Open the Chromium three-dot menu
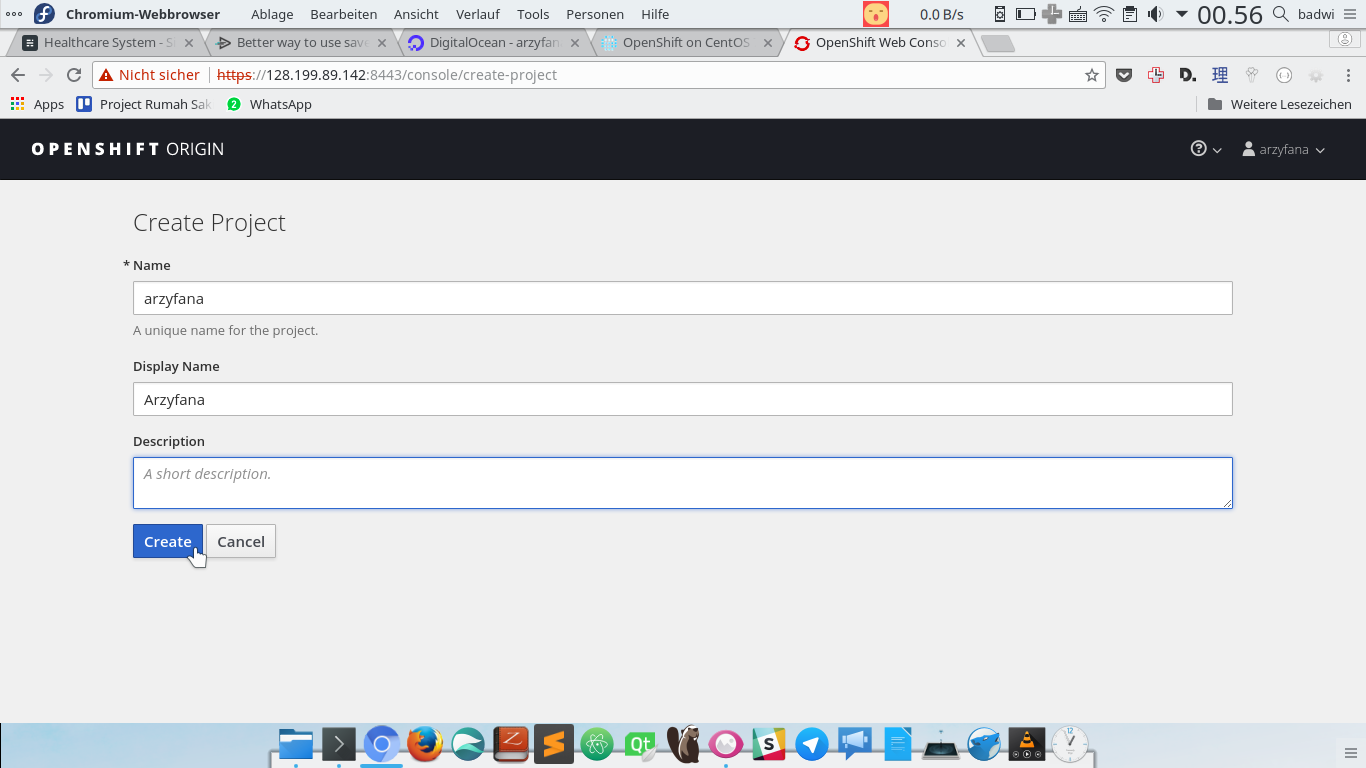The height and width of the screenshot is (768, 1366). tap(1348, 75)
